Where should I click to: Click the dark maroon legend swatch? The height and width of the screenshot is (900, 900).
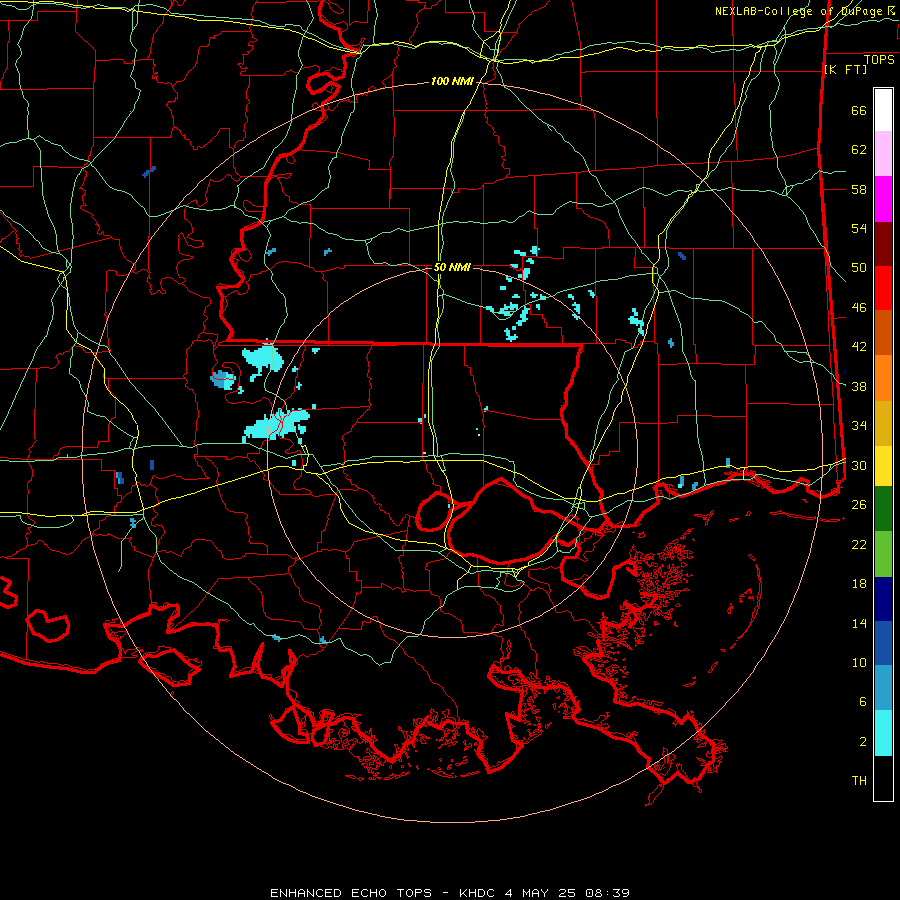[x=883, y=245]
